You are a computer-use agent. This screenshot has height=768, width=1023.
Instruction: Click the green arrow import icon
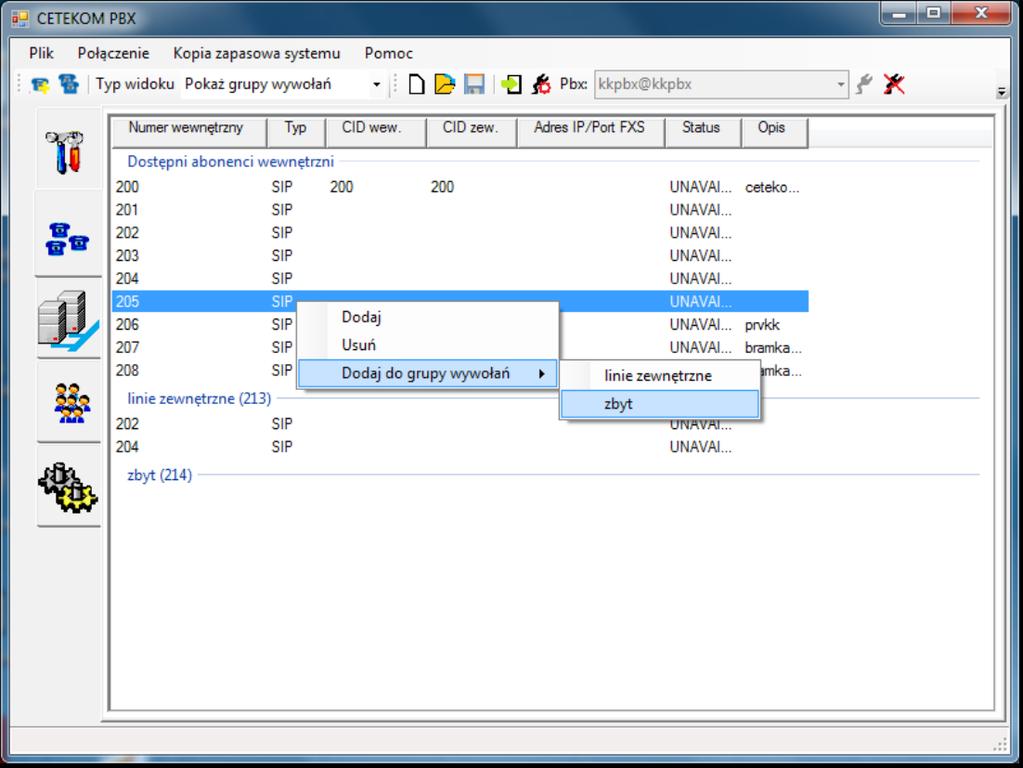tap(511, 84)
